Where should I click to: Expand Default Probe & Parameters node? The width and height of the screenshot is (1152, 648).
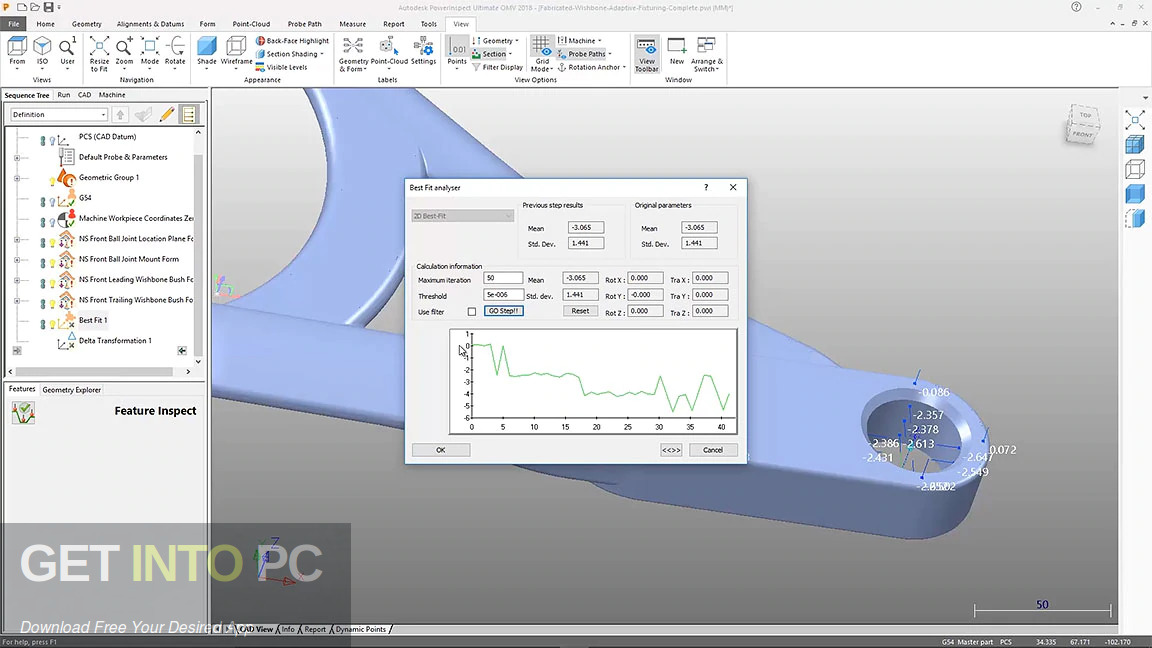(17, 157)
